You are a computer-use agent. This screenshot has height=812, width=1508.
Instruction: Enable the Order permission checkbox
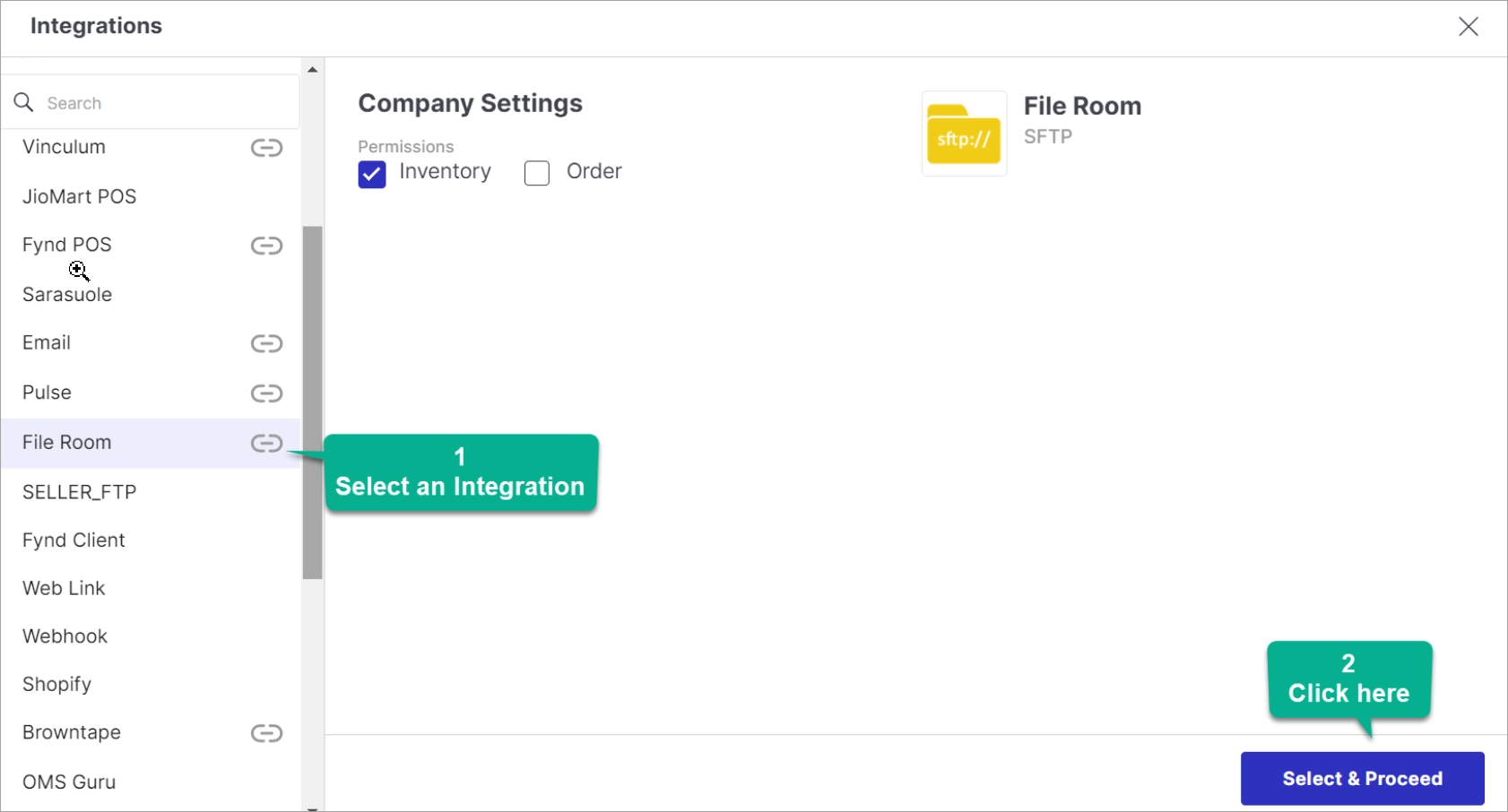pyautogui.click(x=537, y=173)
